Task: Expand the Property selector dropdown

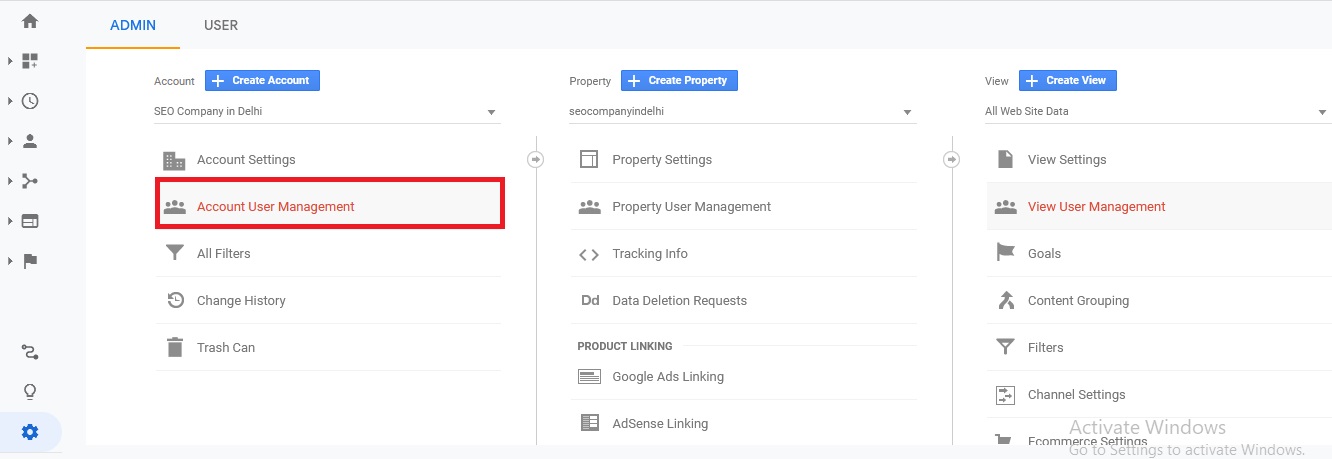Action: [741, 112]
